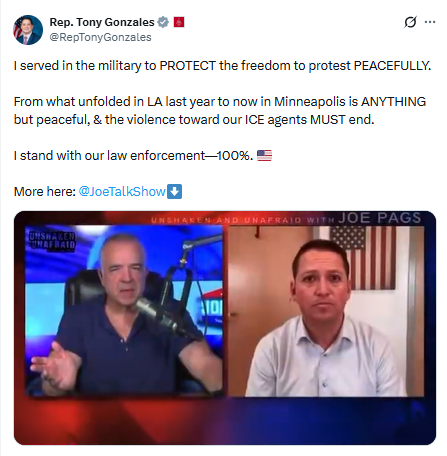Viewport: 447px width, 456px height.
Task: Open Rep. Tony Gonzales profile avatar
Action: (x=28, y=30)
